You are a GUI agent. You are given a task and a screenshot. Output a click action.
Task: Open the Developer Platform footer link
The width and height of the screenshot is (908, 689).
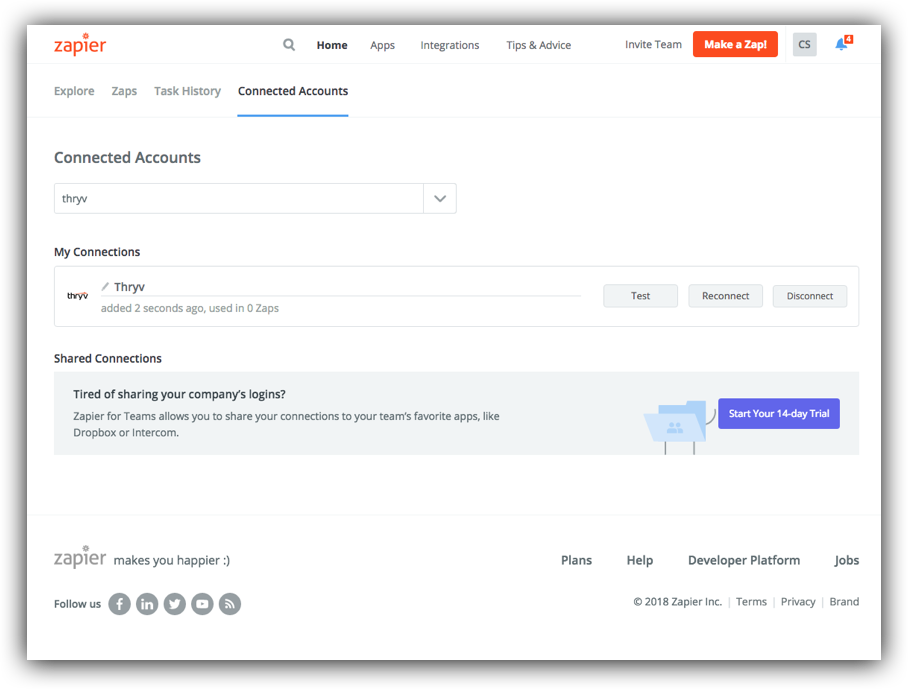(x=744, y=560)
